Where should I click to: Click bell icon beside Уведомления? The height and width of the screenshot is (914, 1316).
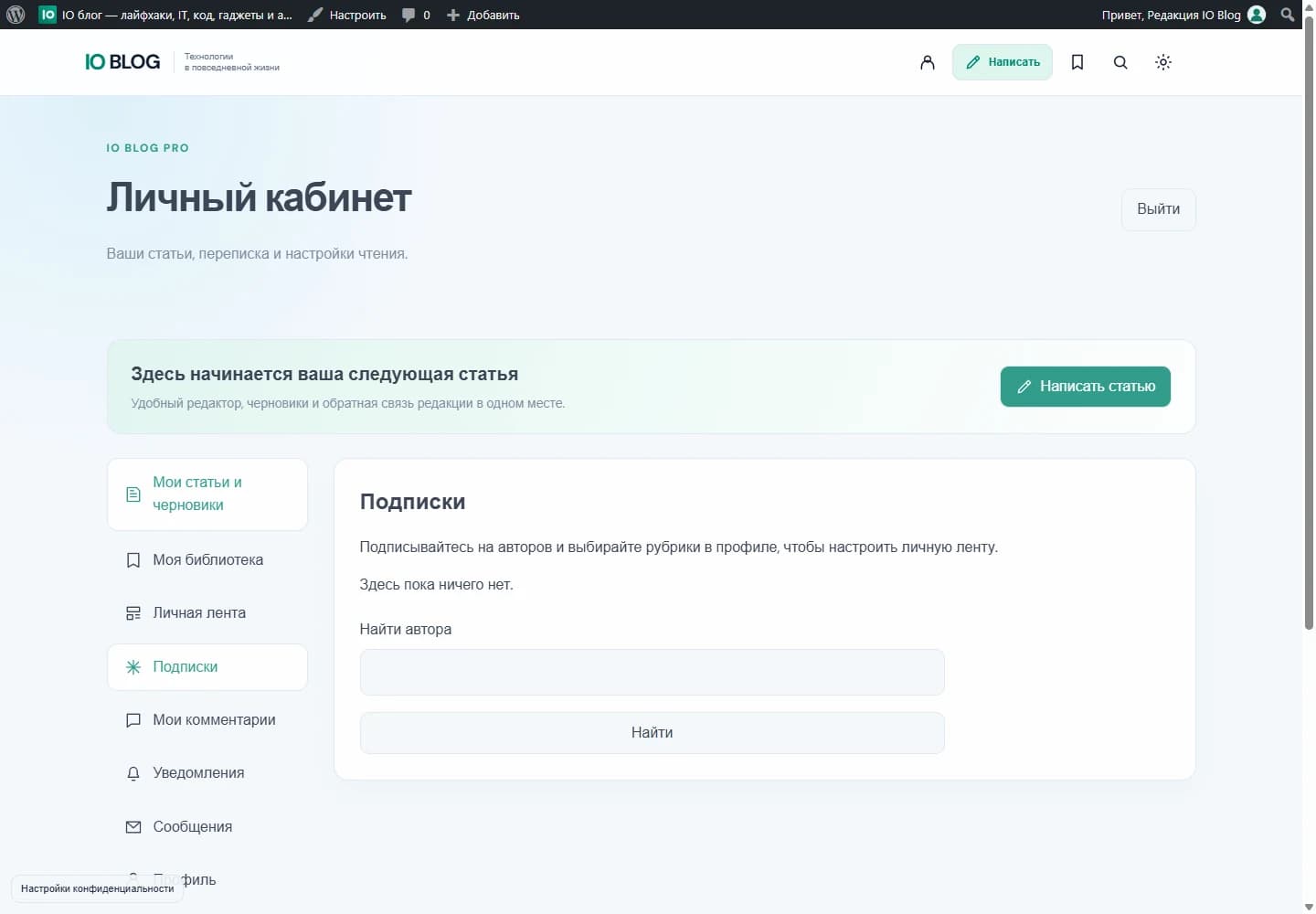[x=133, y=773]
